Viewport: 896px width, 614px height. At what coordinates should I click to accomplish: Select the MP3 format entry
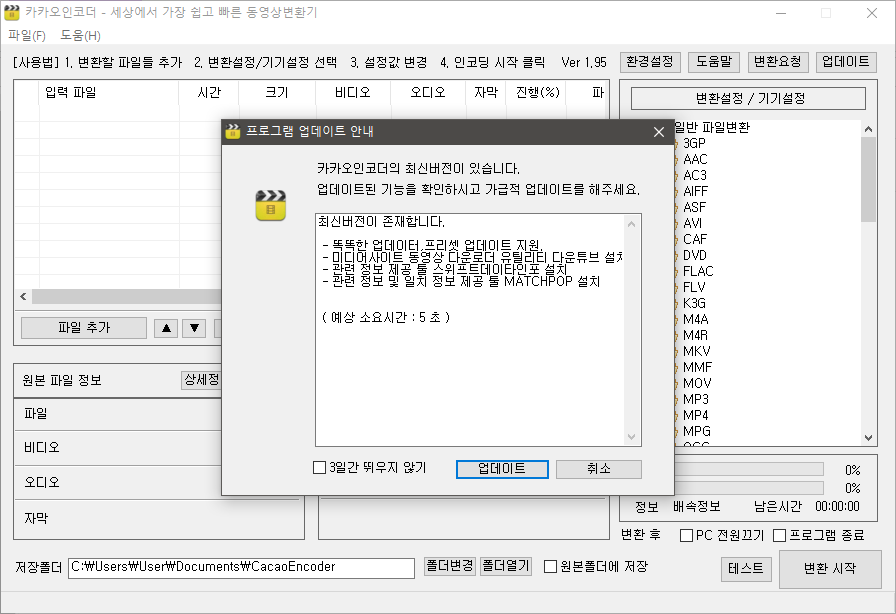695,400
